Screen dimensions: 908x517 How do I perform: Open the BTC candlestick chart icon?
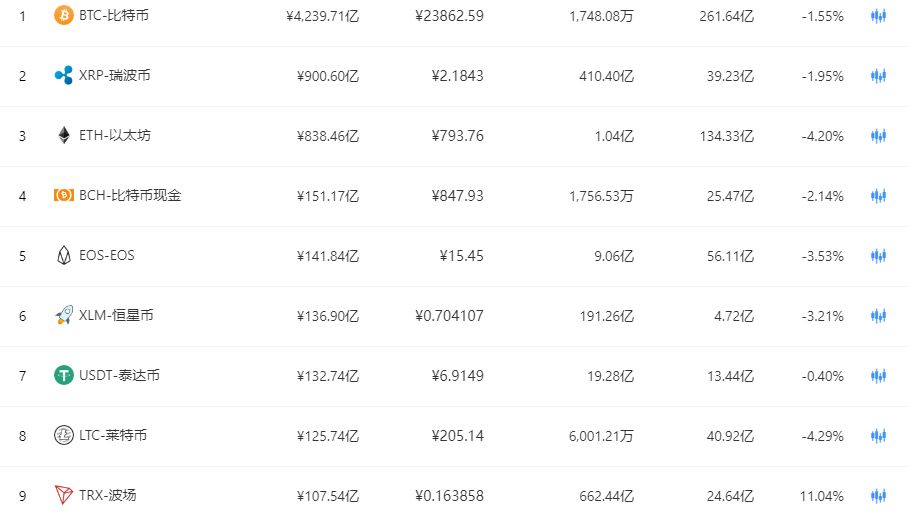point(878,16)
